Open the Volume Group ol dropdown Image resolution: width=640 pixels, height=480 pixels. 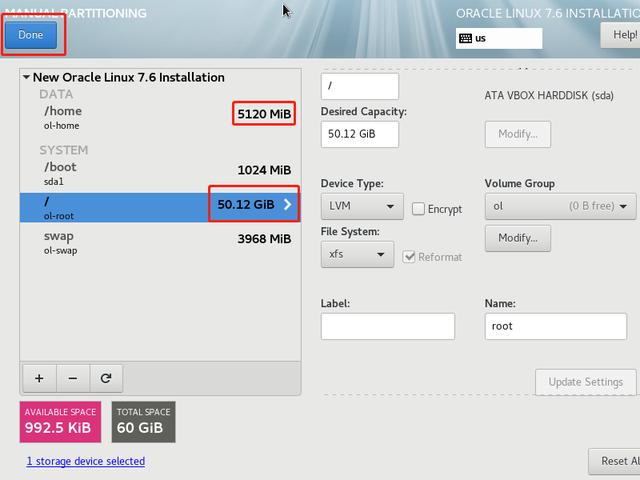tap(560, 206)
